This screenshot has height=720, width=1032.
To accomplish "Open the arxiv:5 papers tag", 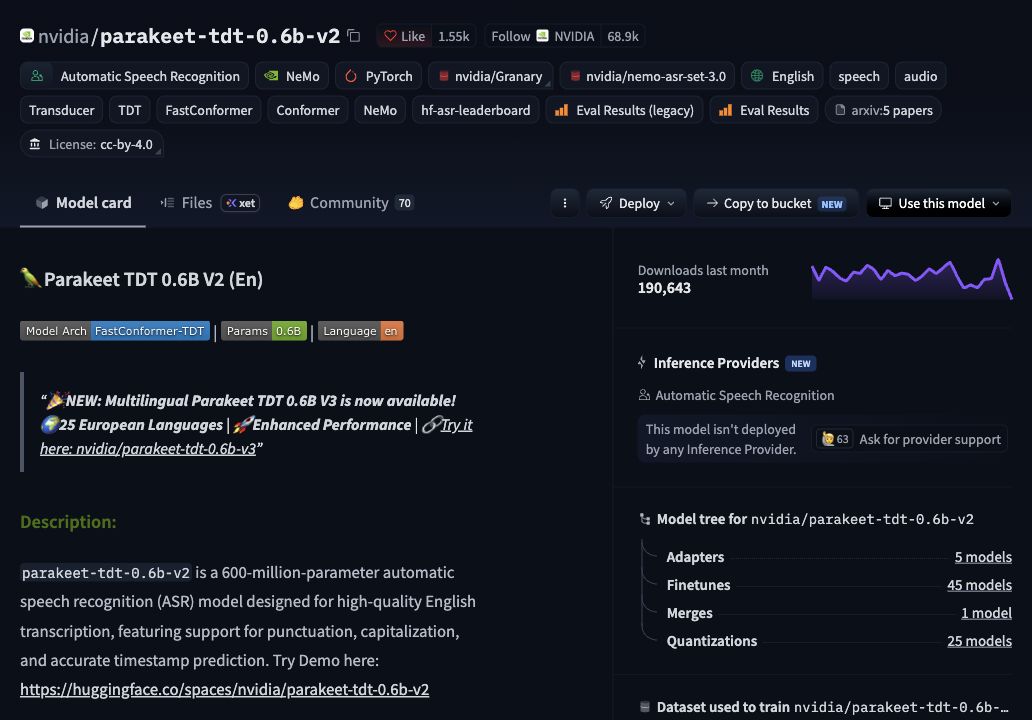I will pos(883,111).
